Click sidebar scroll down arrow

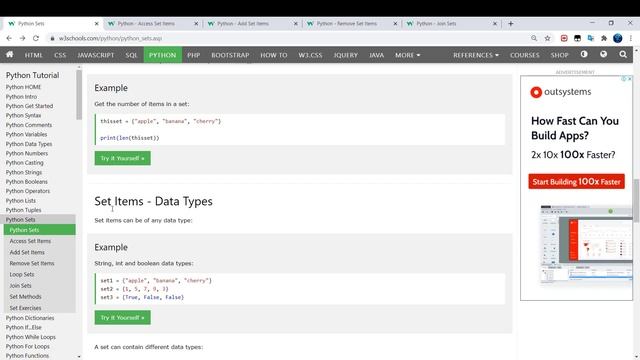[79, 357]
